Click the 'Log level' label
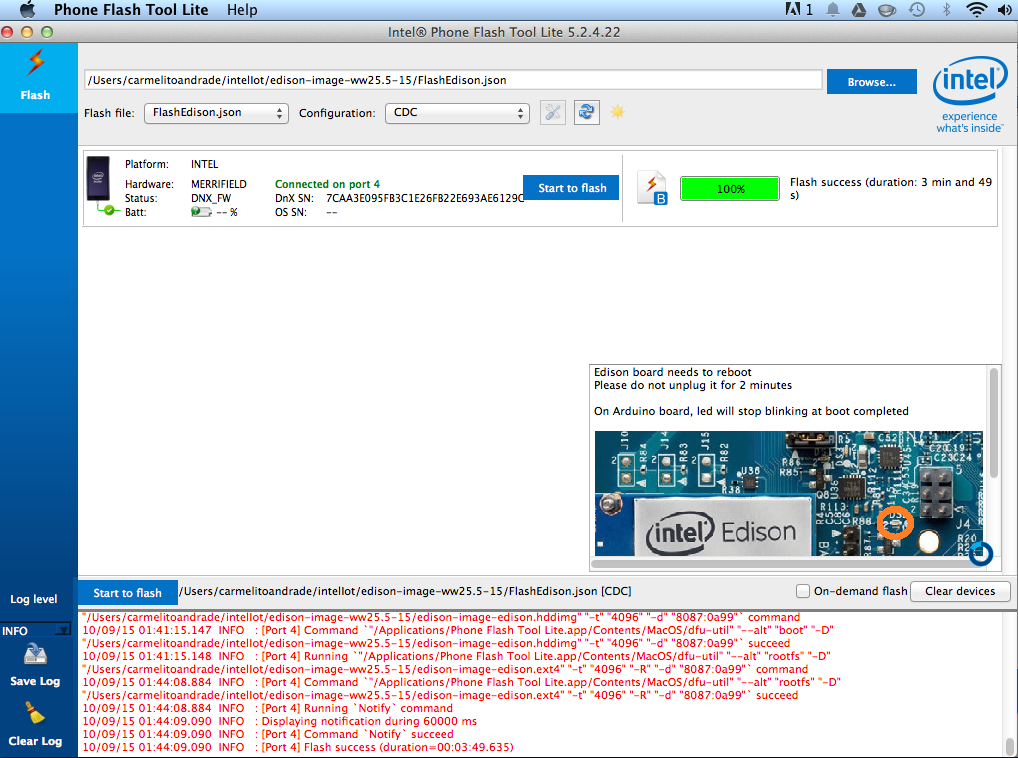The image size is (1018, 758). point(34,599)
